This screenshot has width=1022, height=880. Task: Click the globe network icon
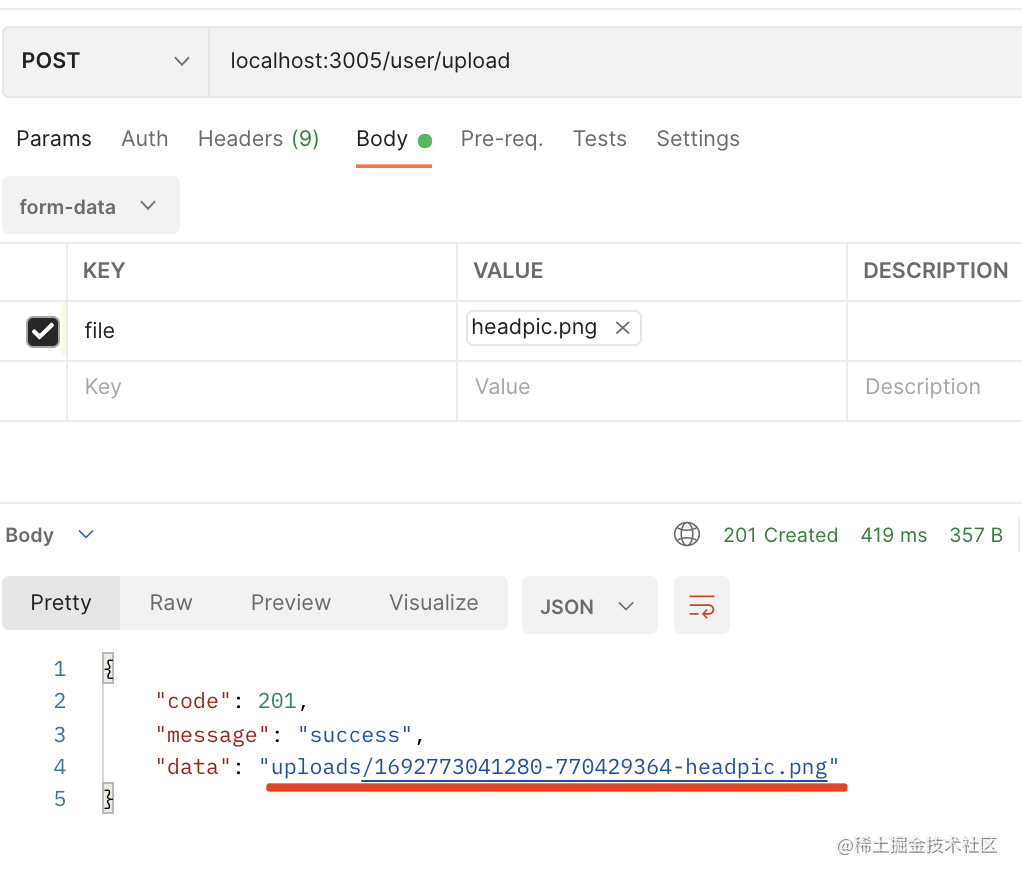[x=687, y=535]
